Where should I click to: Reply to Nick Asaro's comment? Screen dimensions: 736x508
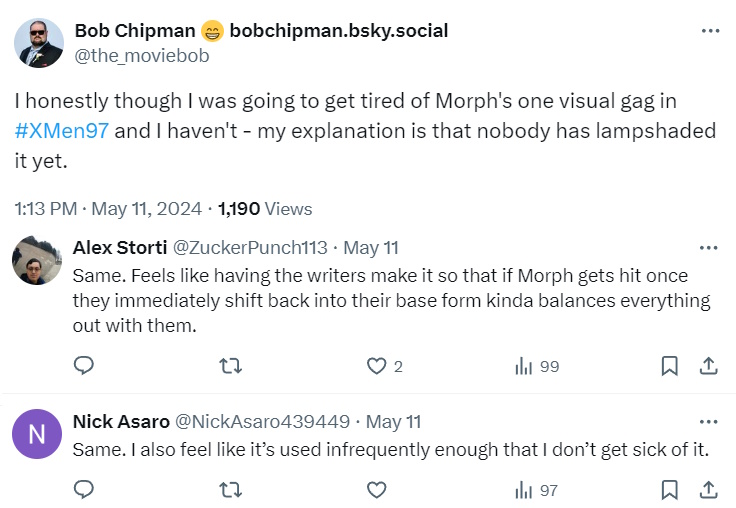point(84,489)
